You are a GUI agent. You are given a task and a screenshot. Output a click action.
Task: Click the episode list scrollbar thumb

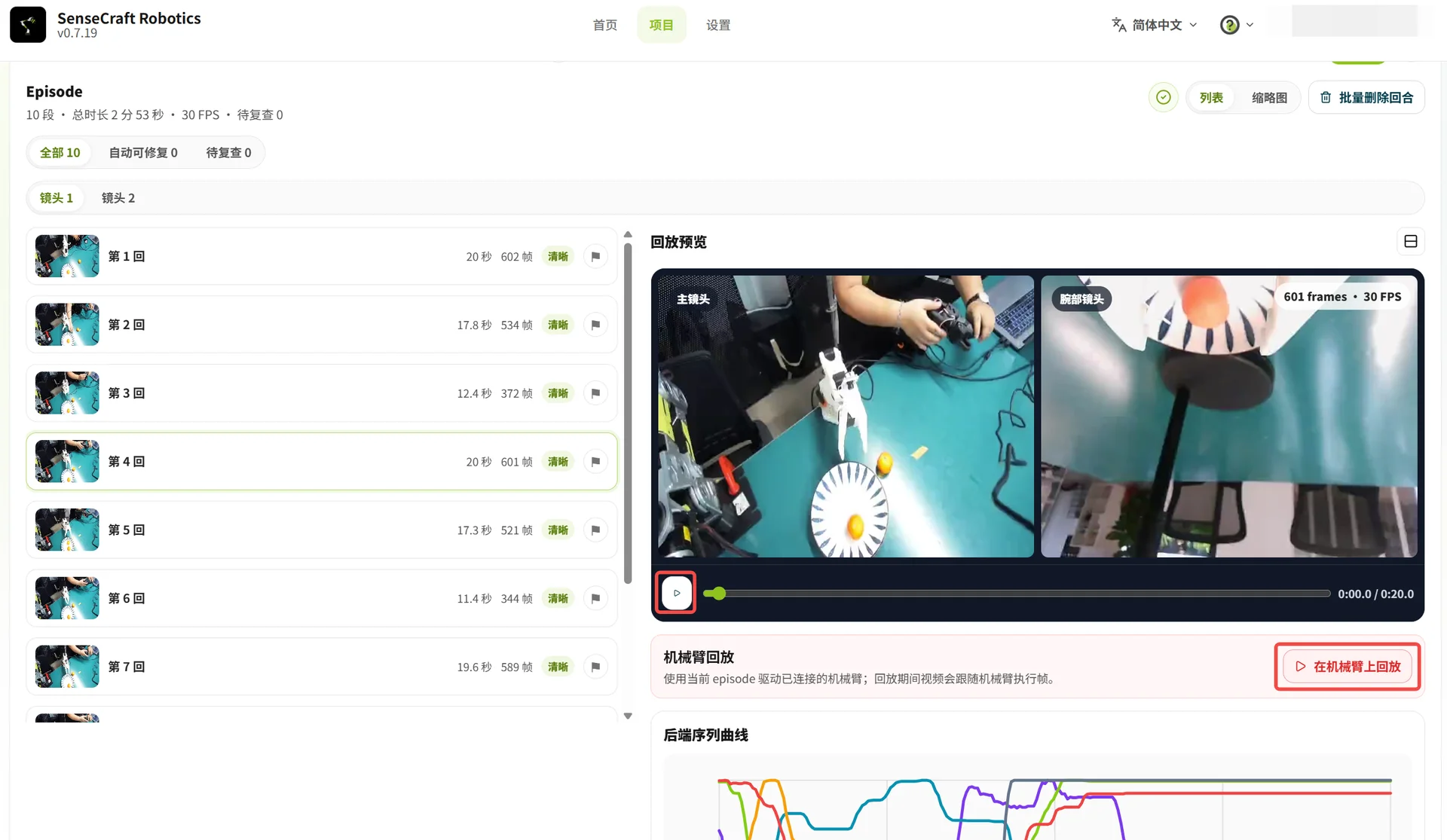click(628, 413)
